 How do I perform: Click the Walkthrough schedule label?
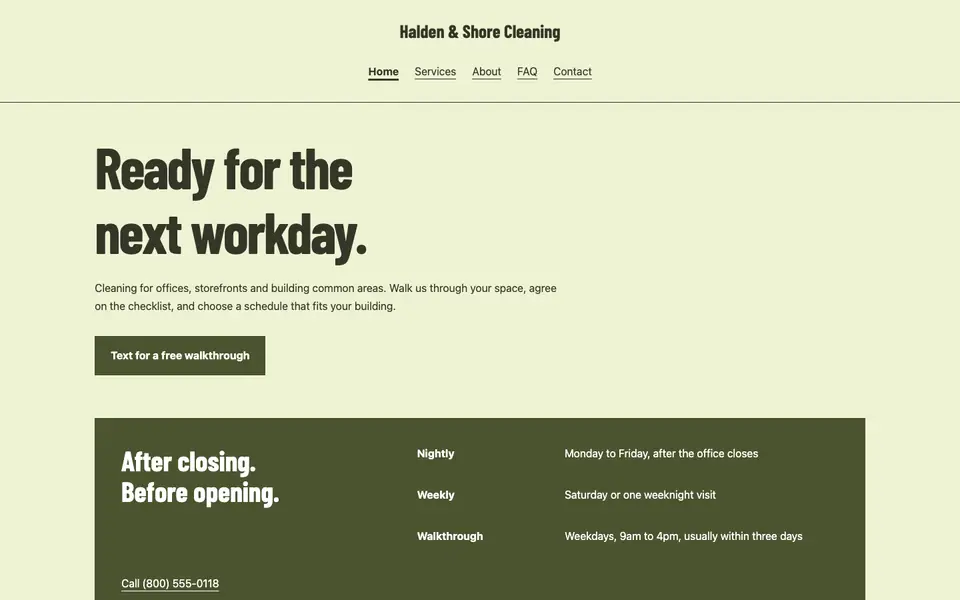(450, 536)
